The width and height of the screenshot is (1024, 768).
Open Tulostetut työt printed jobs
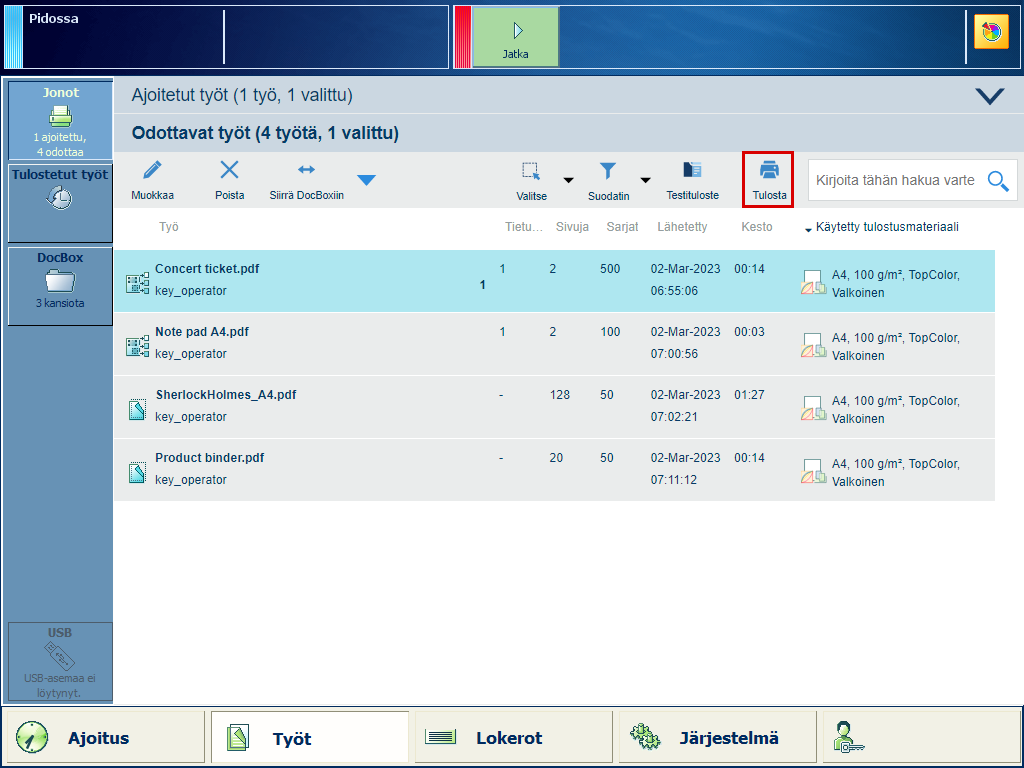pyautogui.click(x=60, y=202)
